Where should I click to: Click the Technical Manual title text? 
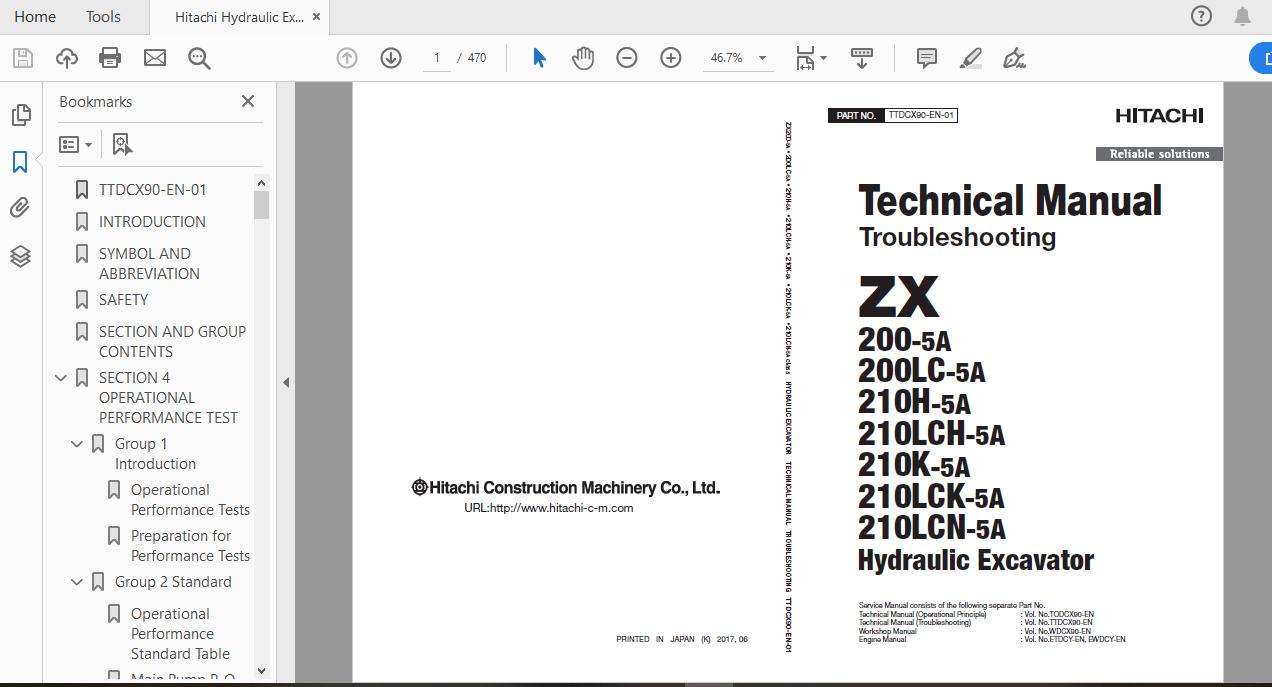[1010, 201]
